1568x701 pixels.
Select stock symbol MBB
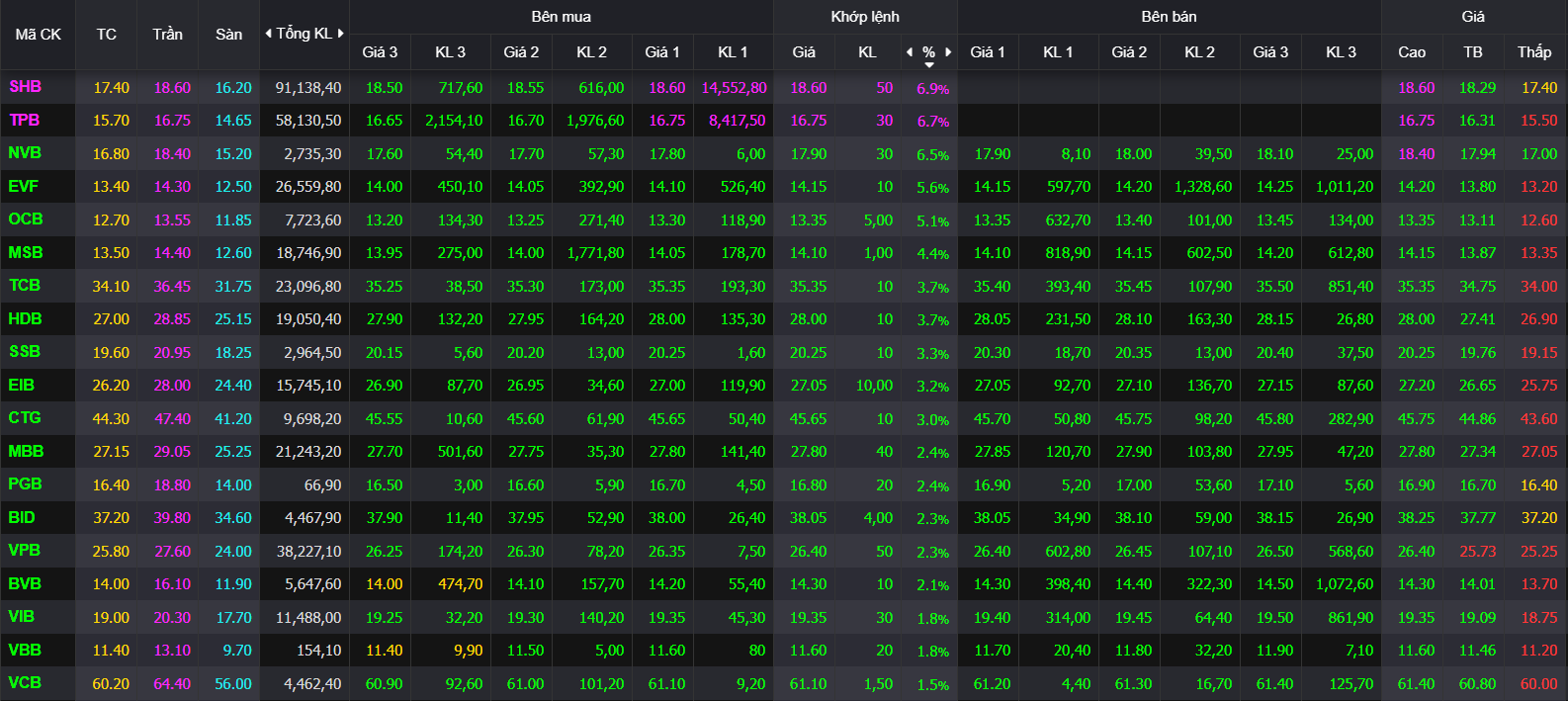27,451
